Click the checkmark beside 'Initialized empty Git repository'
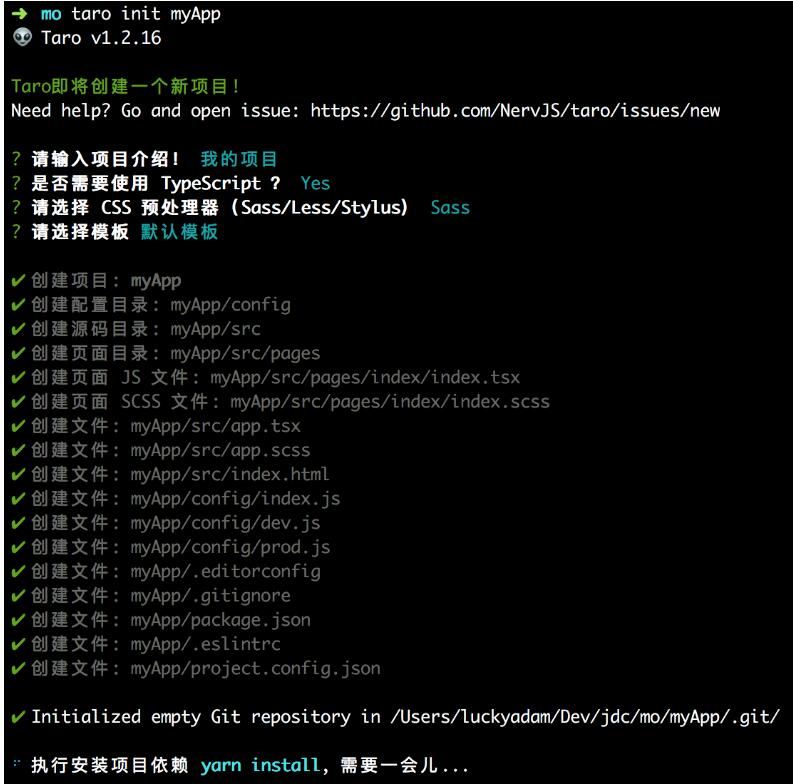Viewport: 793px width, 784px height. pyautogui.click(x=18, y=717)
